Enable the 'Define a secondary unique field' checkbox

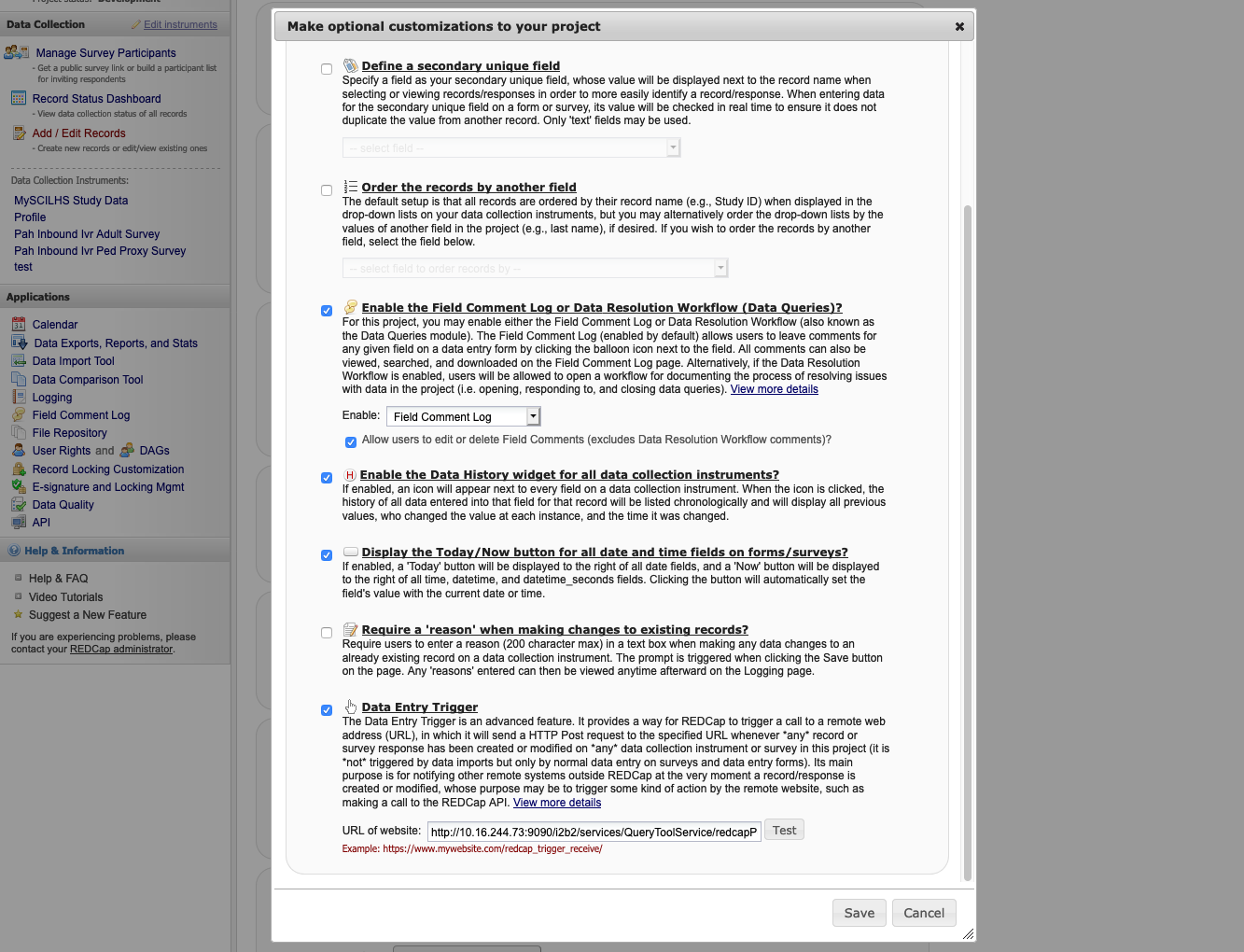tap(327, 69)
